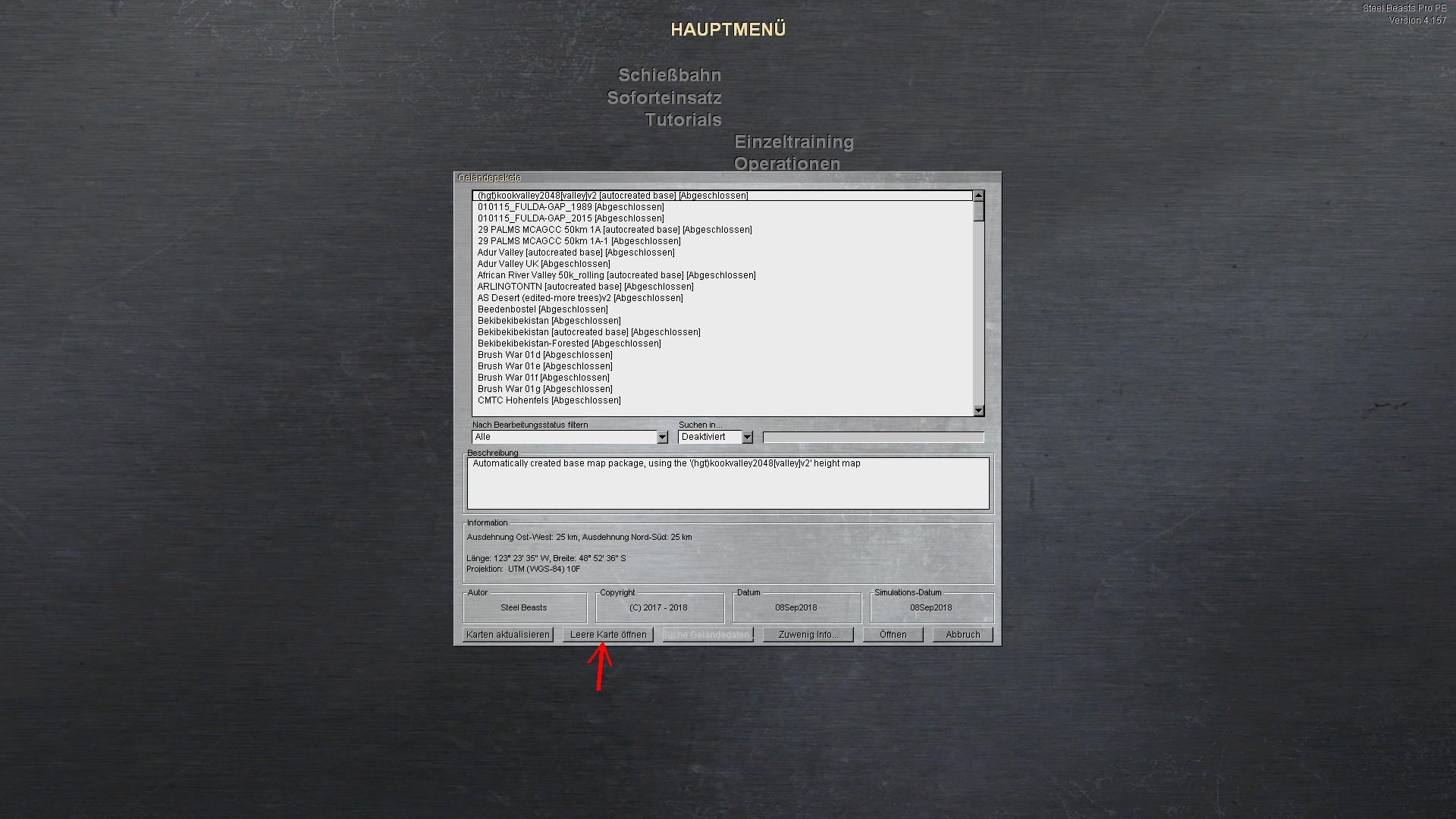This screenshot has height=819, width=1456.
Task: Select CMTC Hohenfels map entry
Action: [x=548, y=400]
